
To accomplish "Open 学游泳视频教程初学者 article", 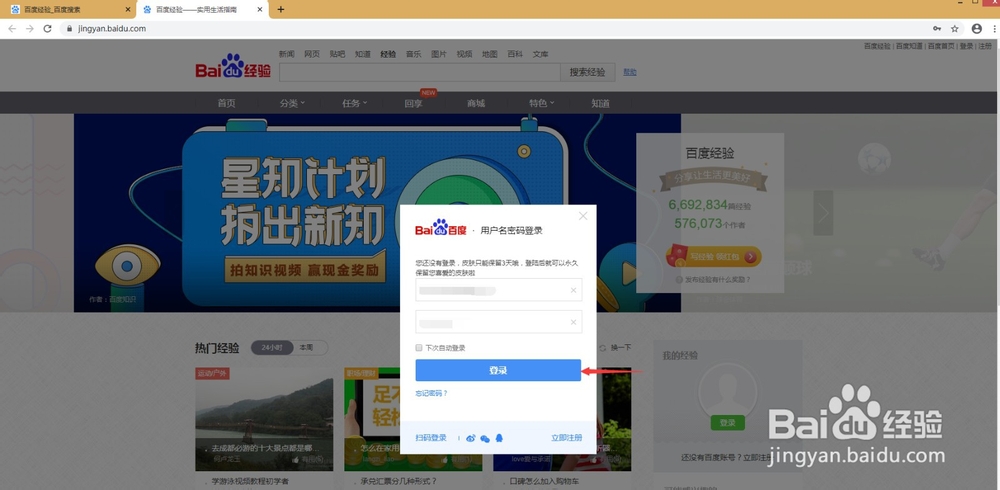I will coord(250,481).
